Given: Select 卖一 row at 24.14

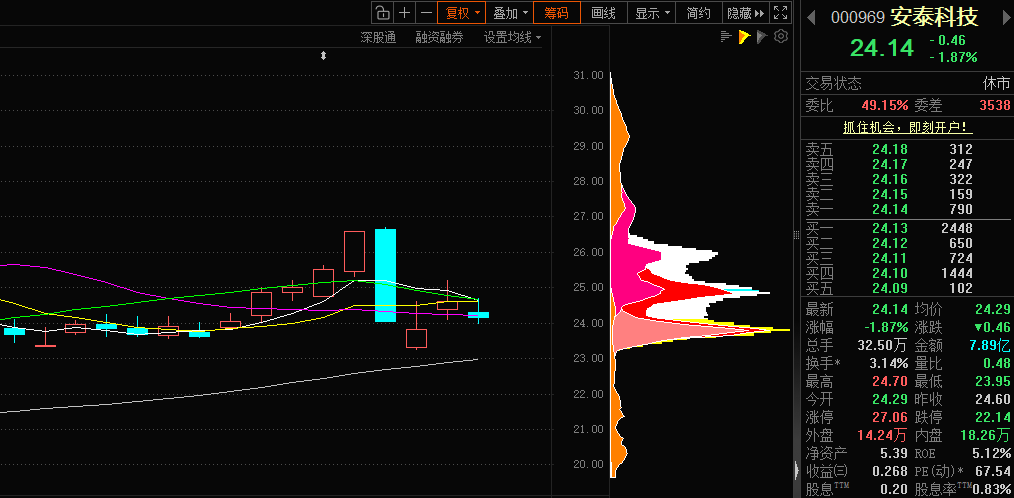Looking at the screenshot, I should point(907,209).
